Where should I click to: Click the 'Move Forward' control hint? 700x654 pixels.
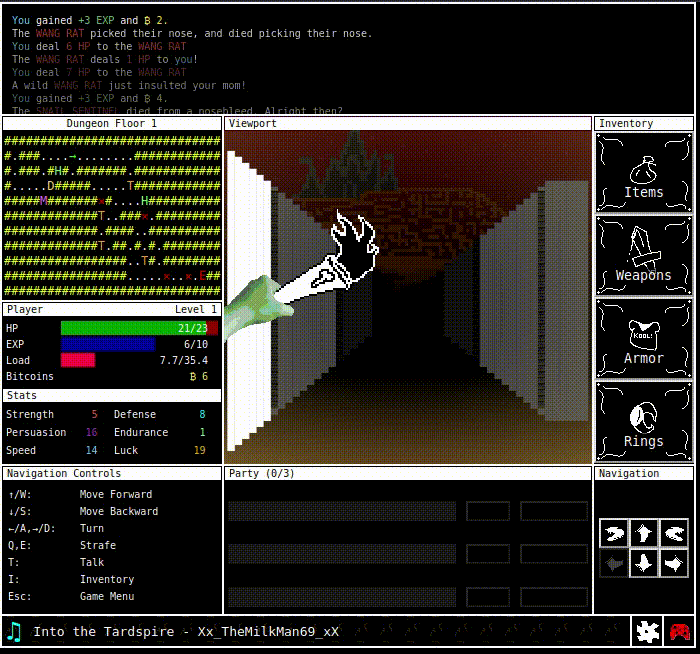point(116,494)
